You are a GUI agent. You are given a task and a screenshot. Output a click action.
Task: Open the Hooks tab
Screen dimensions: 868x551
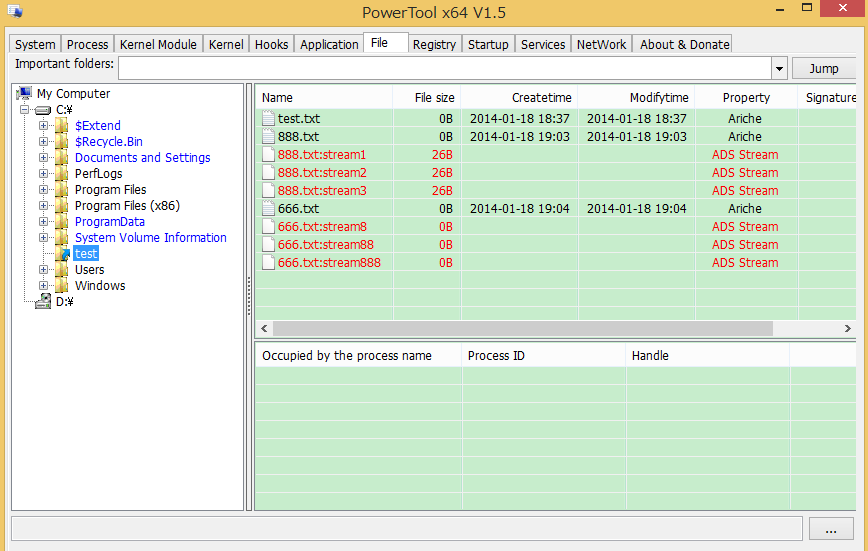(x=271, y=44)
